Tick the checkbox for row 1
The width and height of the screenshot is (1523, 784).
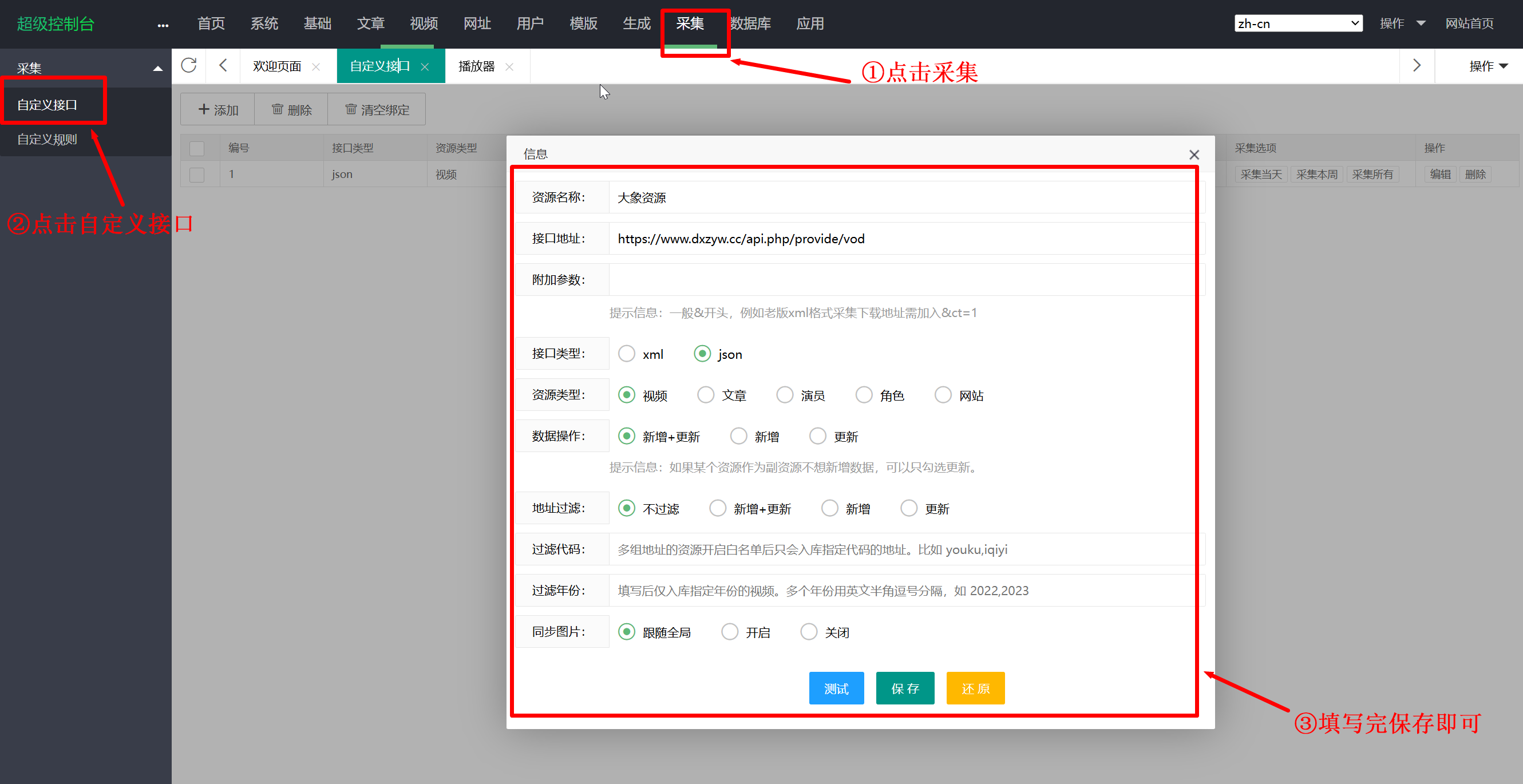click(x=197, y=175)
